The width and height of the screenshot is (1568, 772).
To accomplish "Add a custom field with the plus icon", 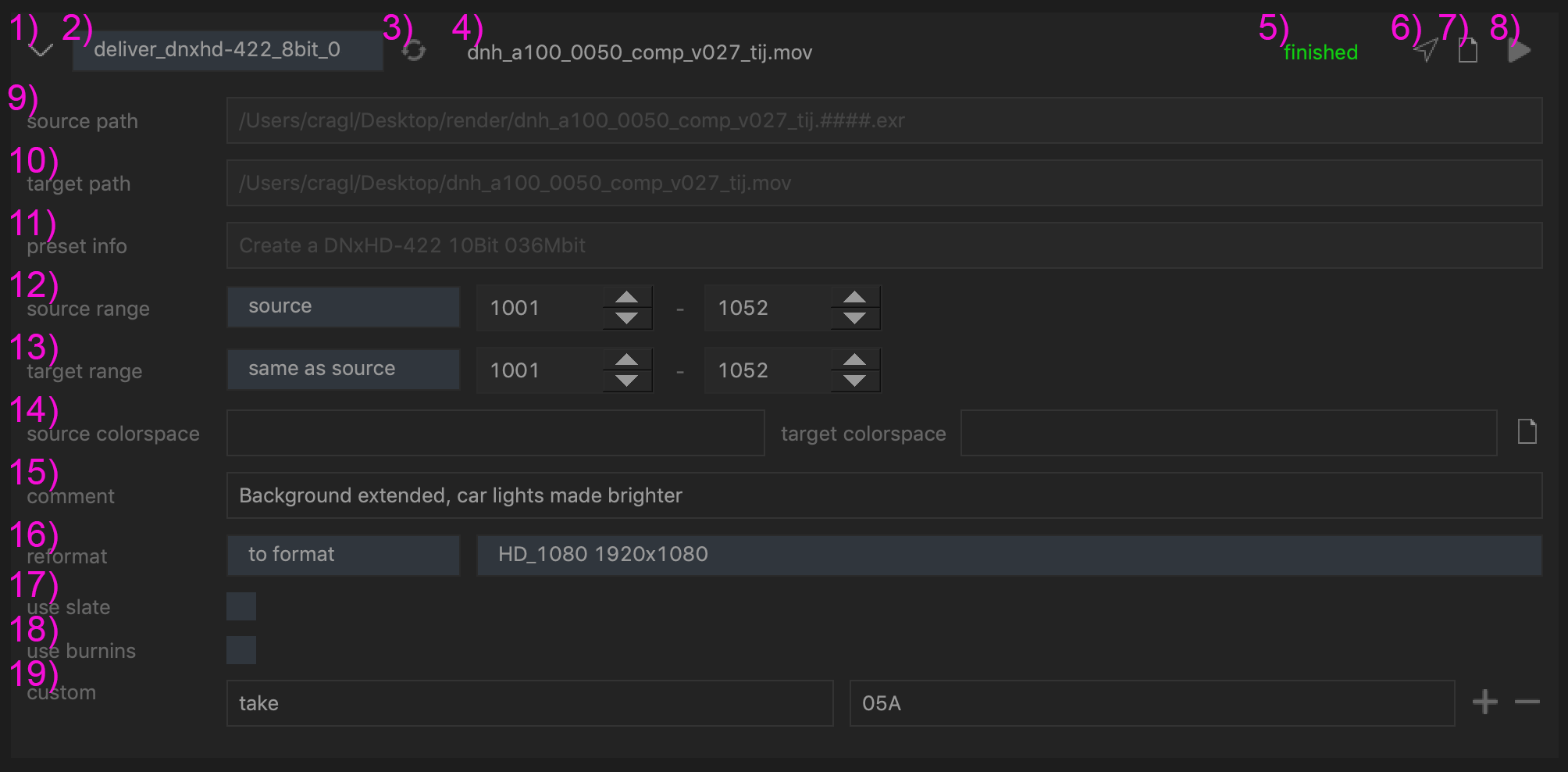I will click(x=1484, y=702).
